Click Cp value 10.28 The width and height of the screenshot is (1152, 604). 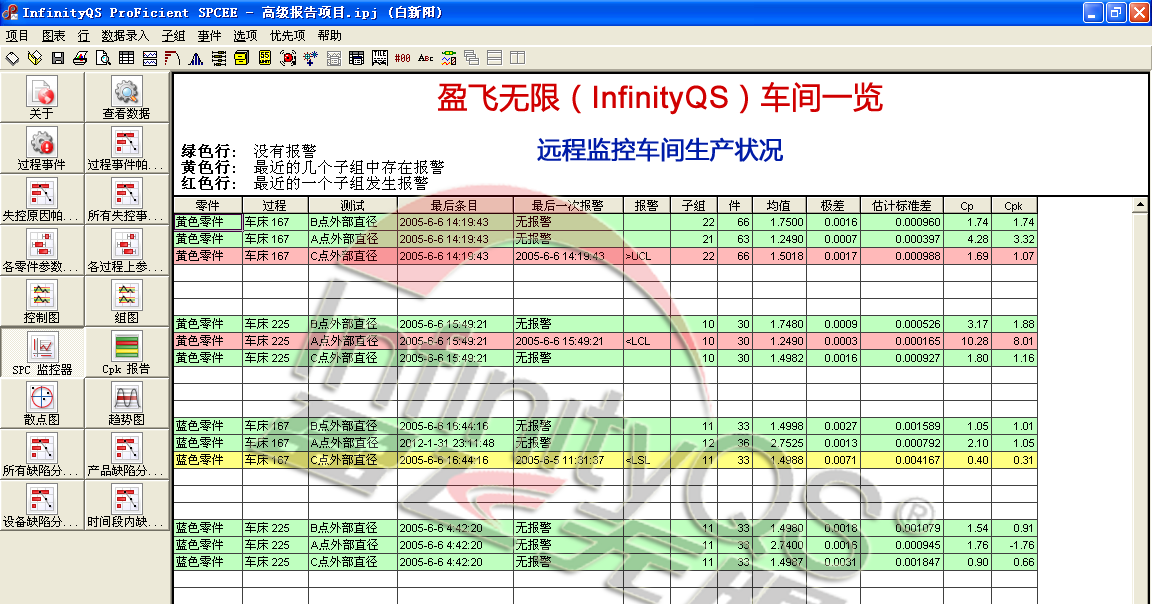pos(968,341)
